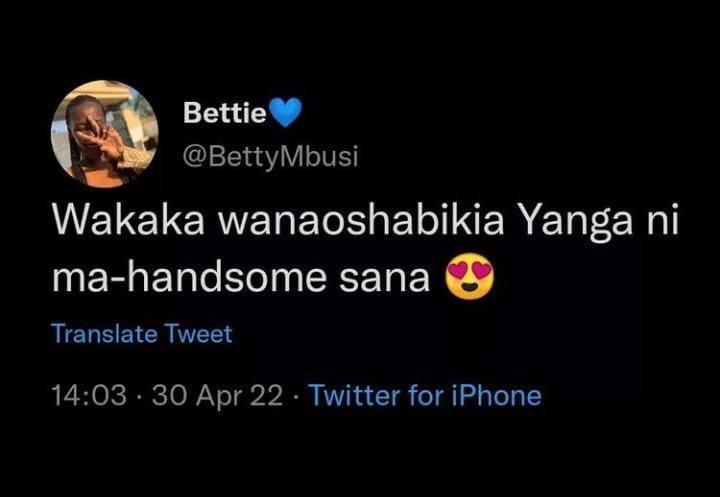The height and width of the screenshot is (497, 720).
Task: Click the dot separator after 14:03
Action: 140,396
